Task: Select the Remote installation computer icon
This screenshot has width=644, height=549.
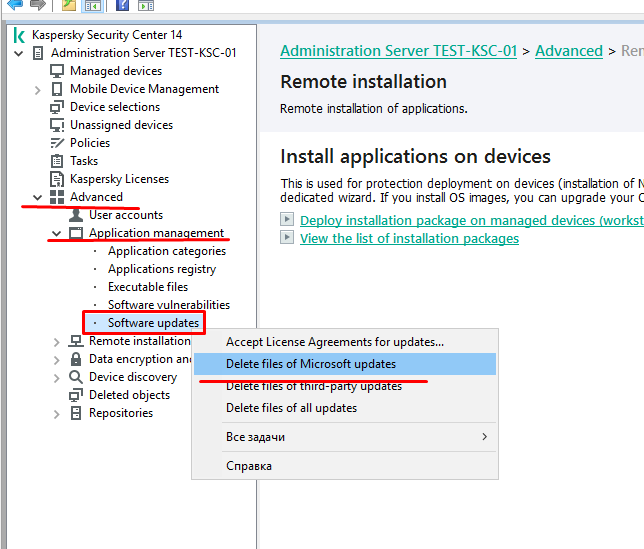Action: tap(76, 341)
